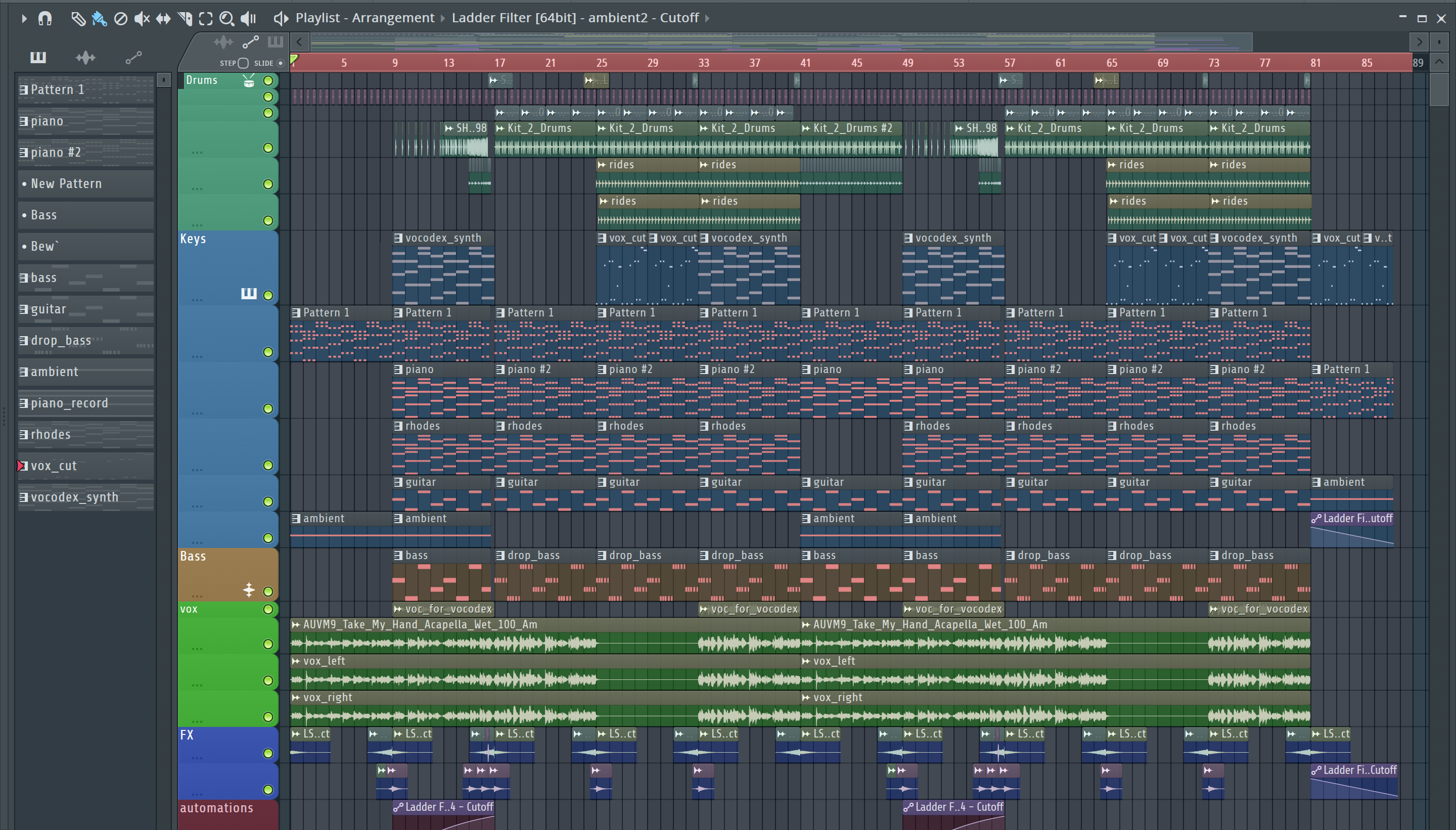Viewport: 1456px width, 830px height.
Task: Show the audio clips picker tab
Action: (85, 57)
